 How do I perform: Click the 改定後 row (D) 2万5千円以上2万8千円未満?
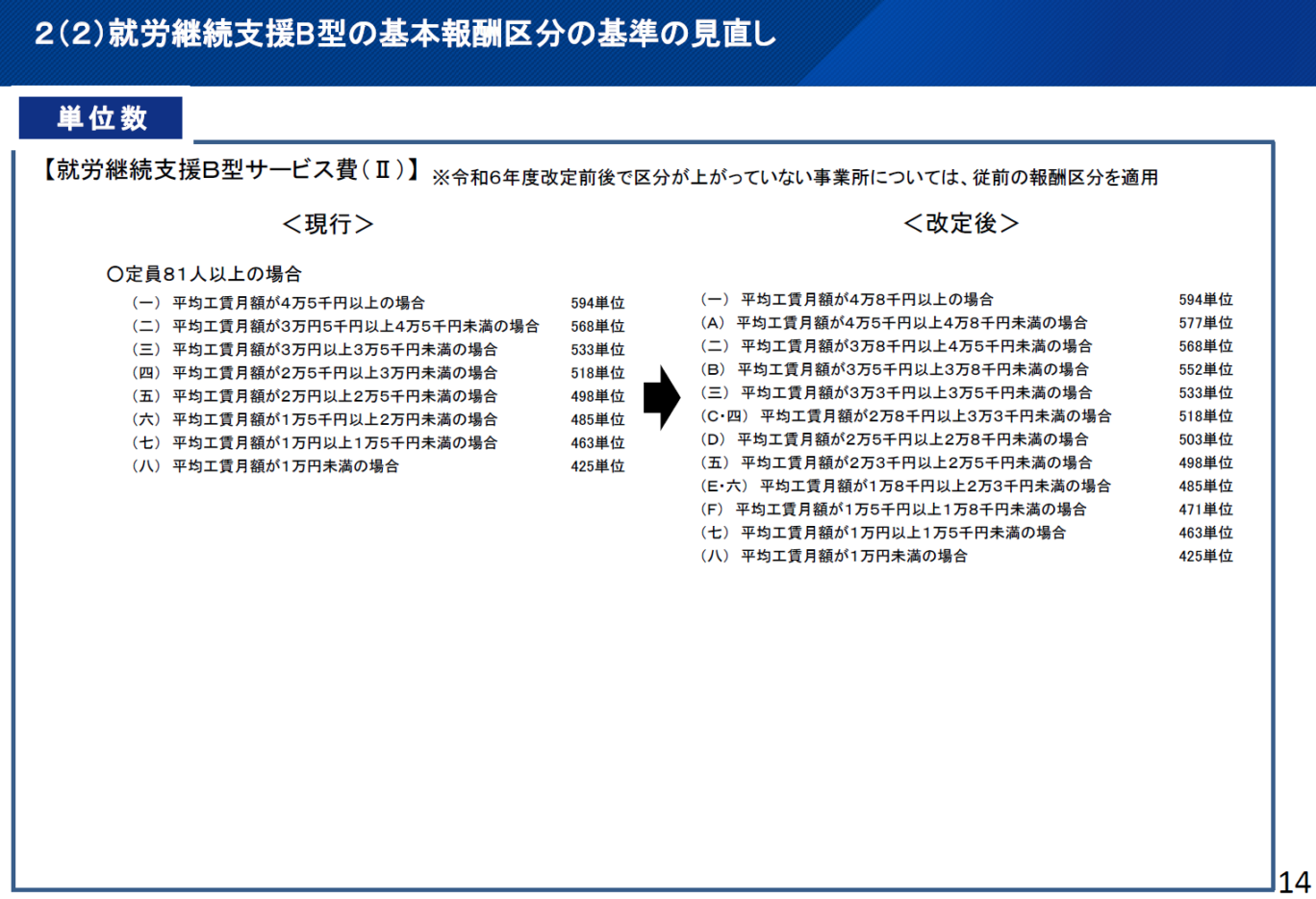894,439
